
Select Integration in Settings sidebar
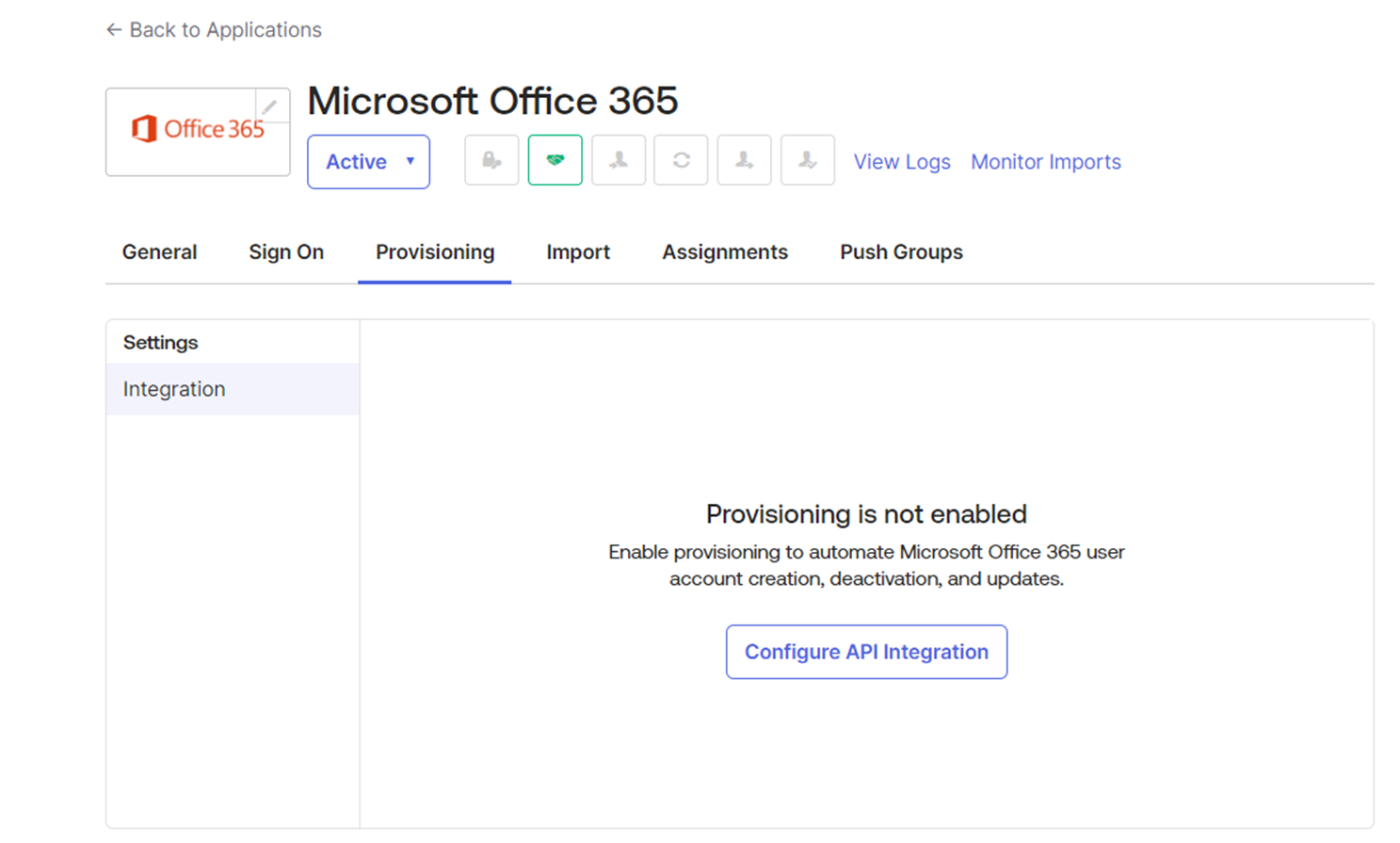pos(233,389)
